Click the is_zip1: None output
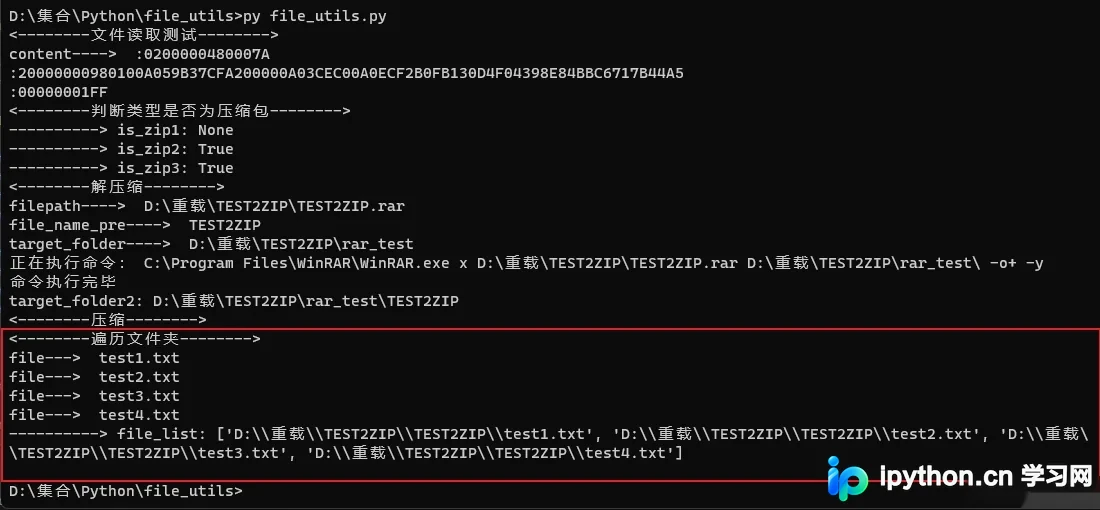 click(x=121, y=130)
